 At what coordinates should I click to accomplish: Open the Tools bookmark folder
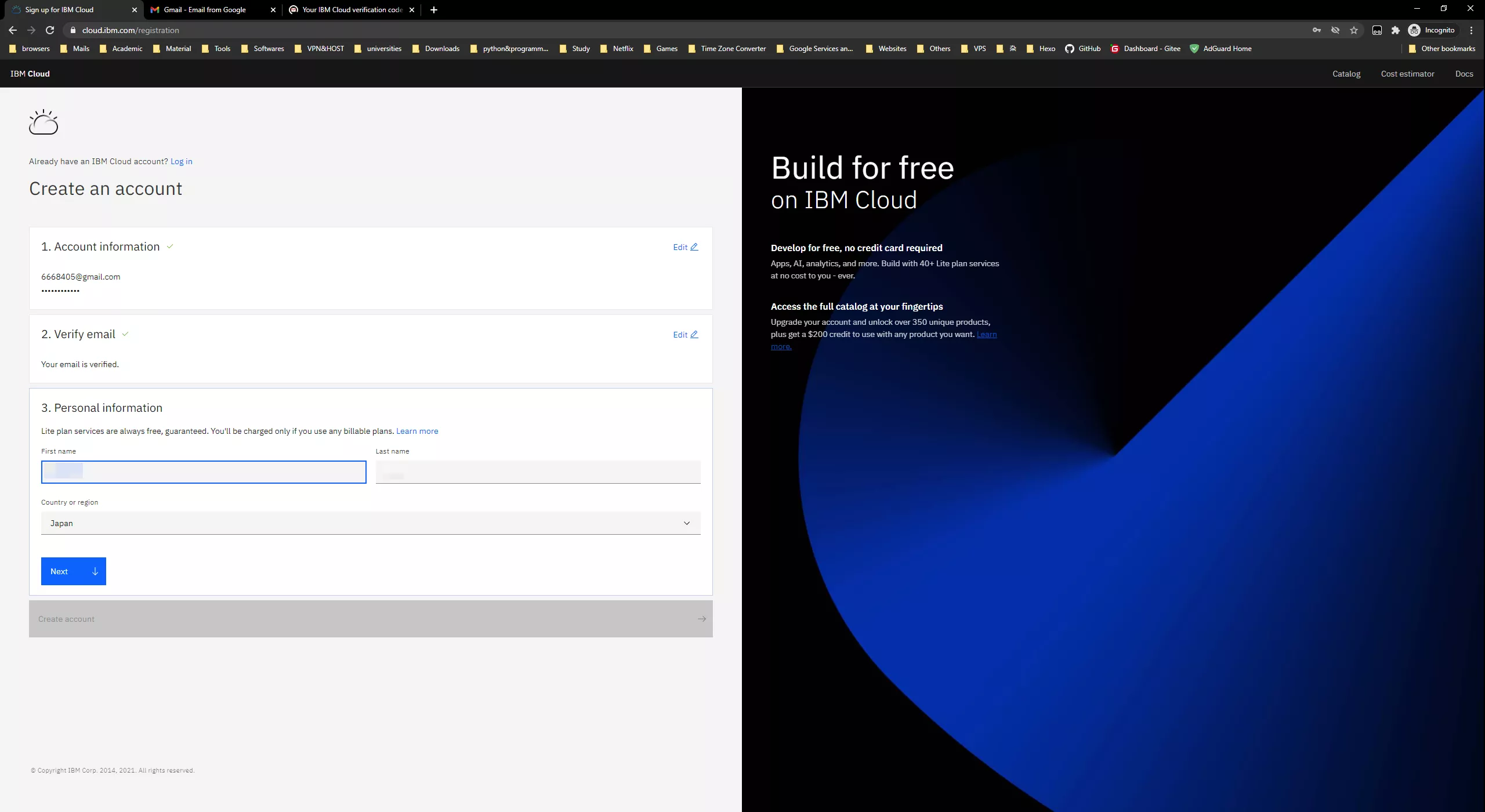(x=216, y=49)
